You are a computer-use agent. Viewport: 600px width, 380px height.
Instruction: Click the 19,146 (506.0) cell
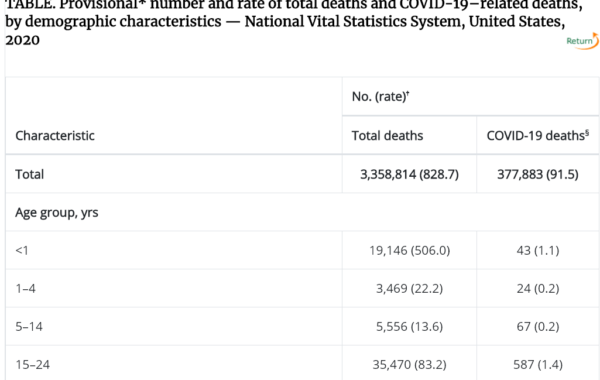point(409,250)
